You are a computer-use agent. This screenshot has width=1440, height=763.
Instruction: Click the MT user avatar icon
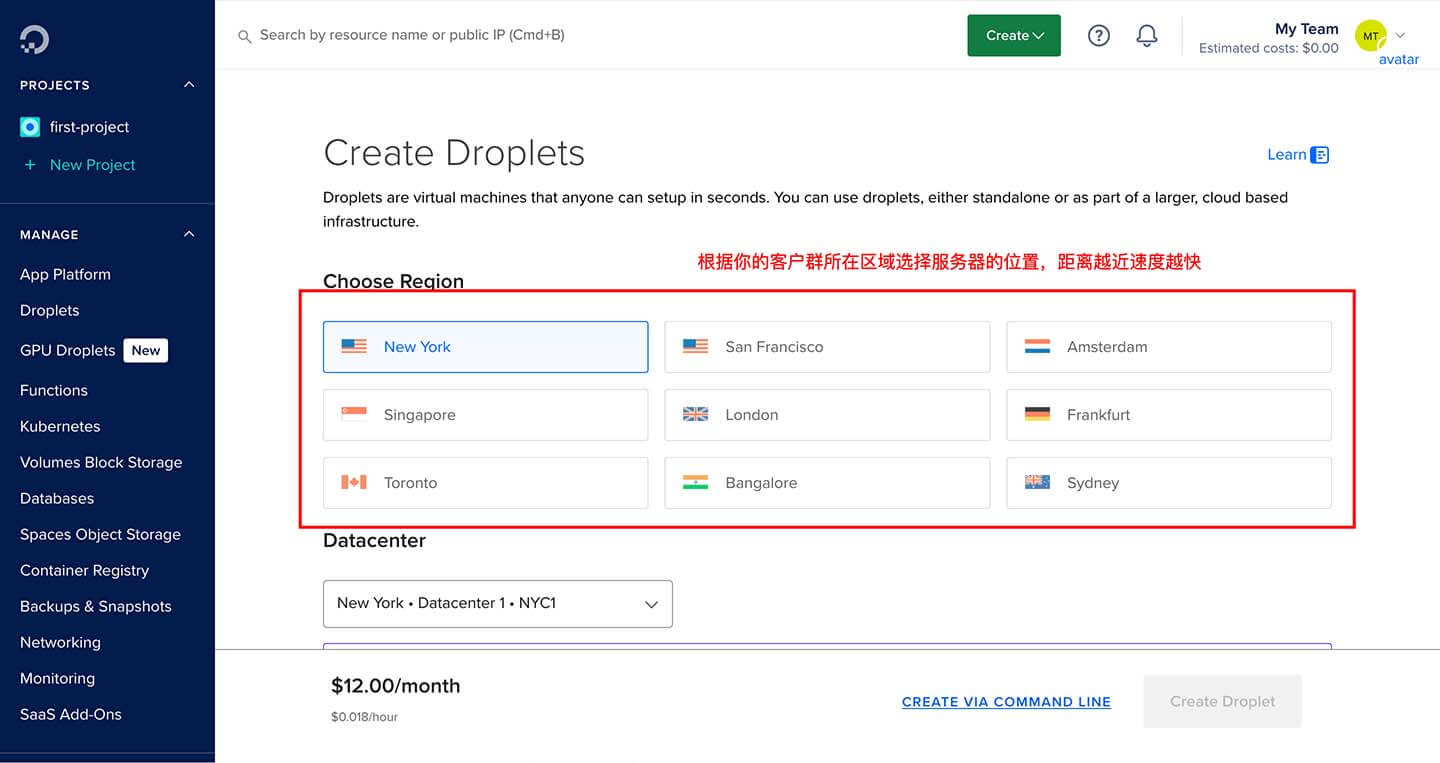1371,36
